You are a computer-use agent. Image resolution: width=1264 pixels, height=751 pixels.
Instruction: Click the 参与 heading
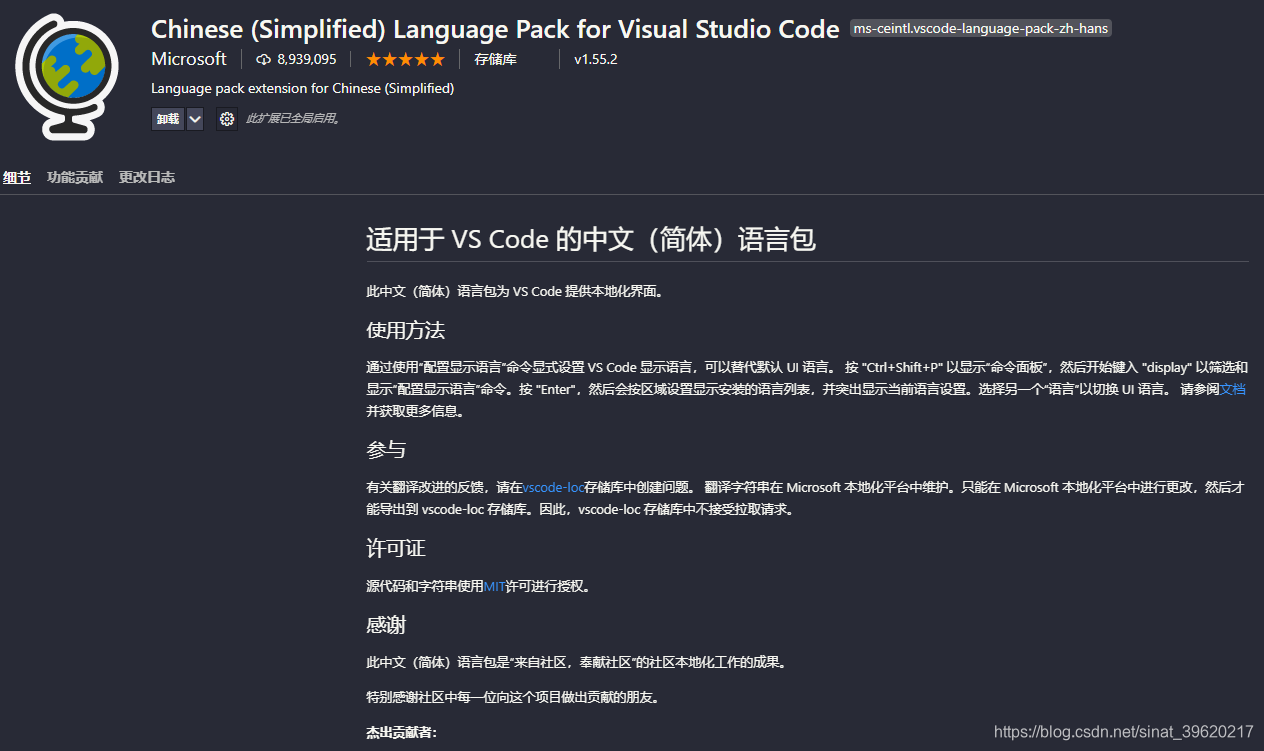(x=386, y=450)
